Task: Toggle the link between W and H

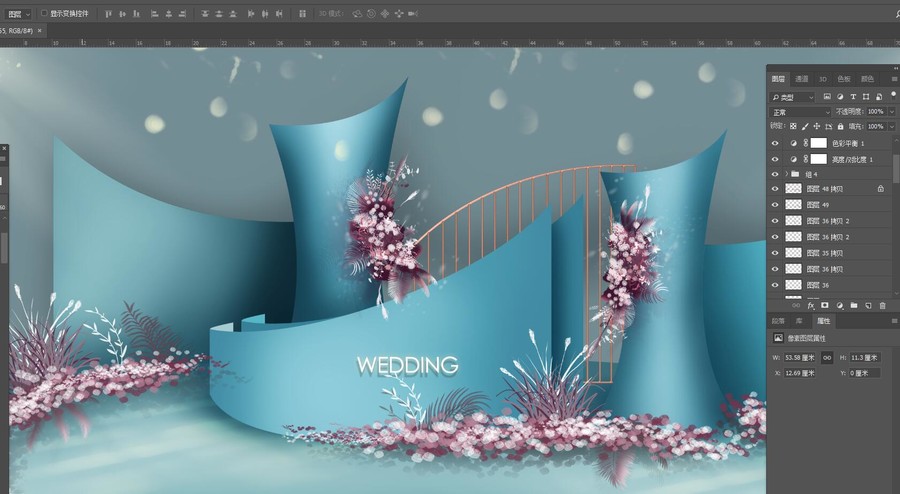Action: click(827, 357)
